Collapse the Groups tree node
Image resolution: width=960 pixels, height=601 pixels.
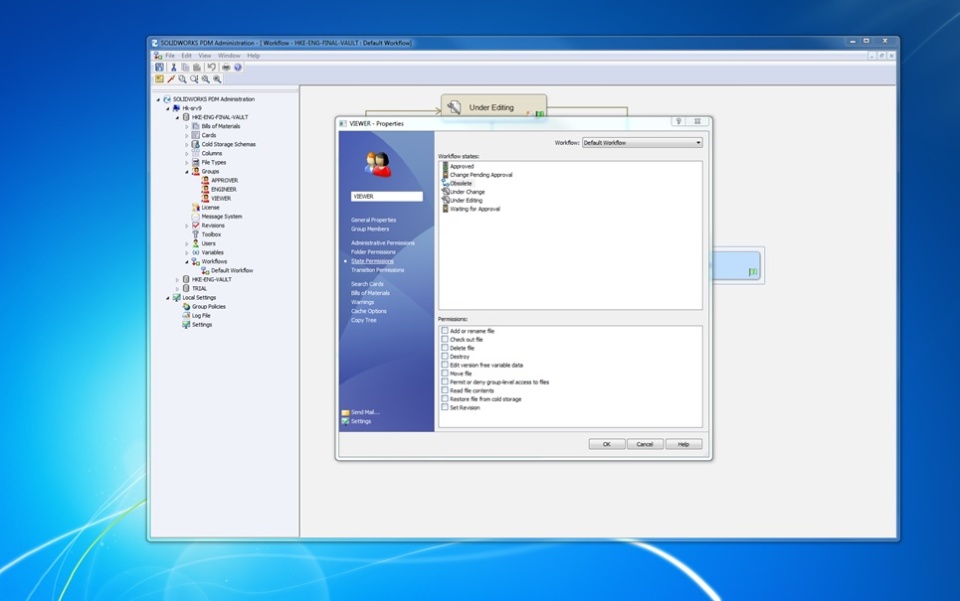tap(187, 172)
